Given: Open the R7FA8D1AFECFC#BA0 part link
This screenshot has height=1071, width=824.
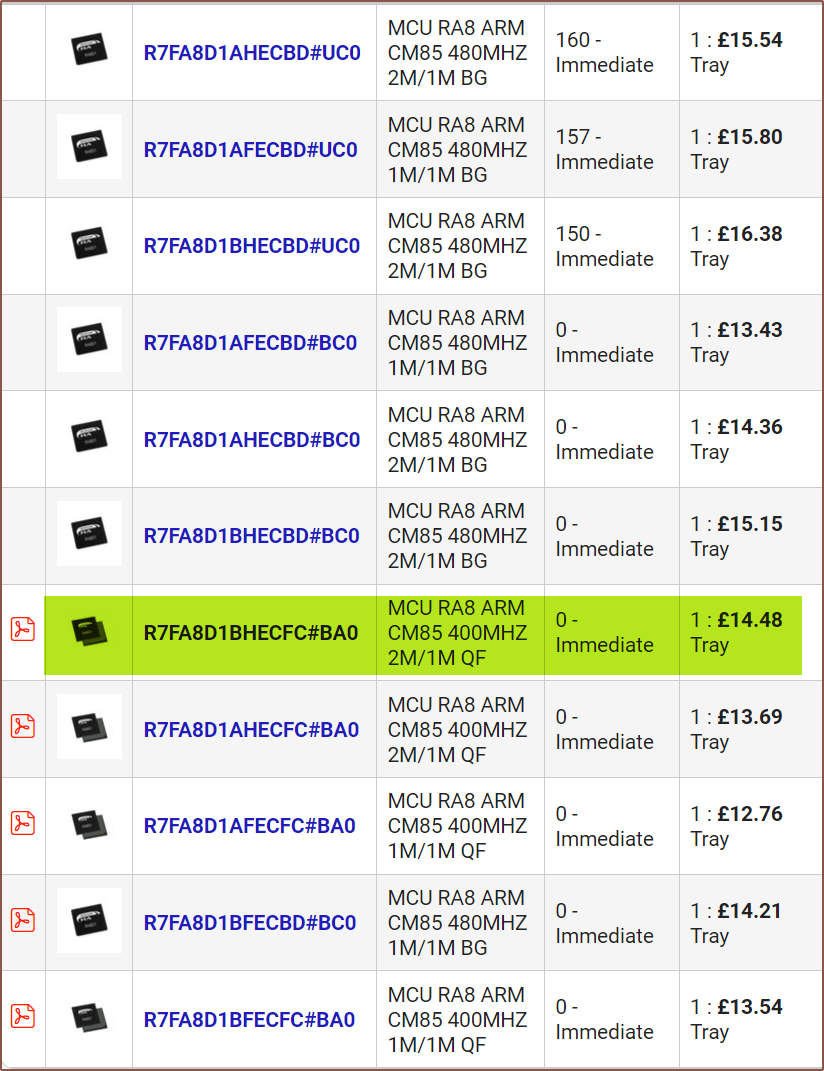Looking at the screenshot, I should pyautogui.click(x=250, y=826).
